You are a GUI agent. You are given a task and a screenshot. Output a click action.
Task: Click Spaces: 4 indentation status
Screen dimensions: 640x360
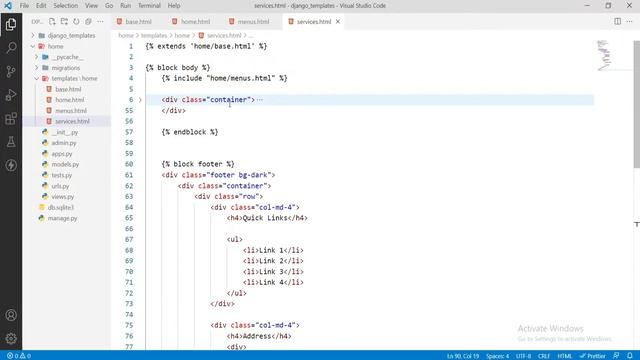pos(498,356)
